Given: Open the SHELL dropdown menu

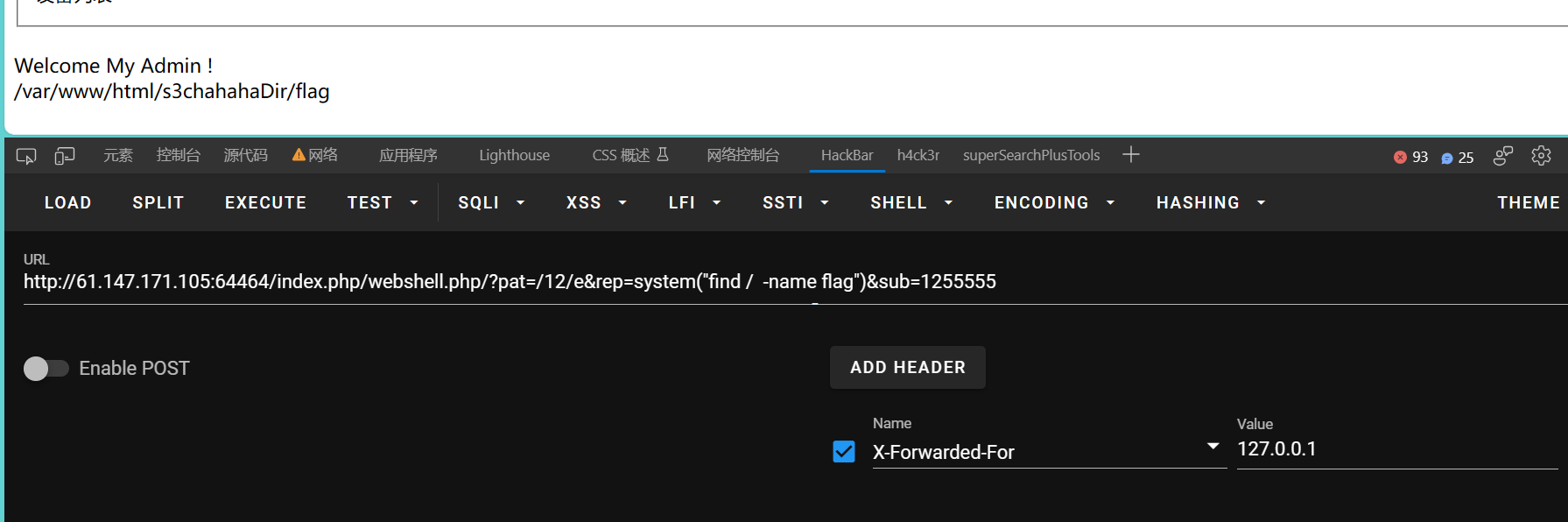Looking at the screenshot, I should point(911,202).
